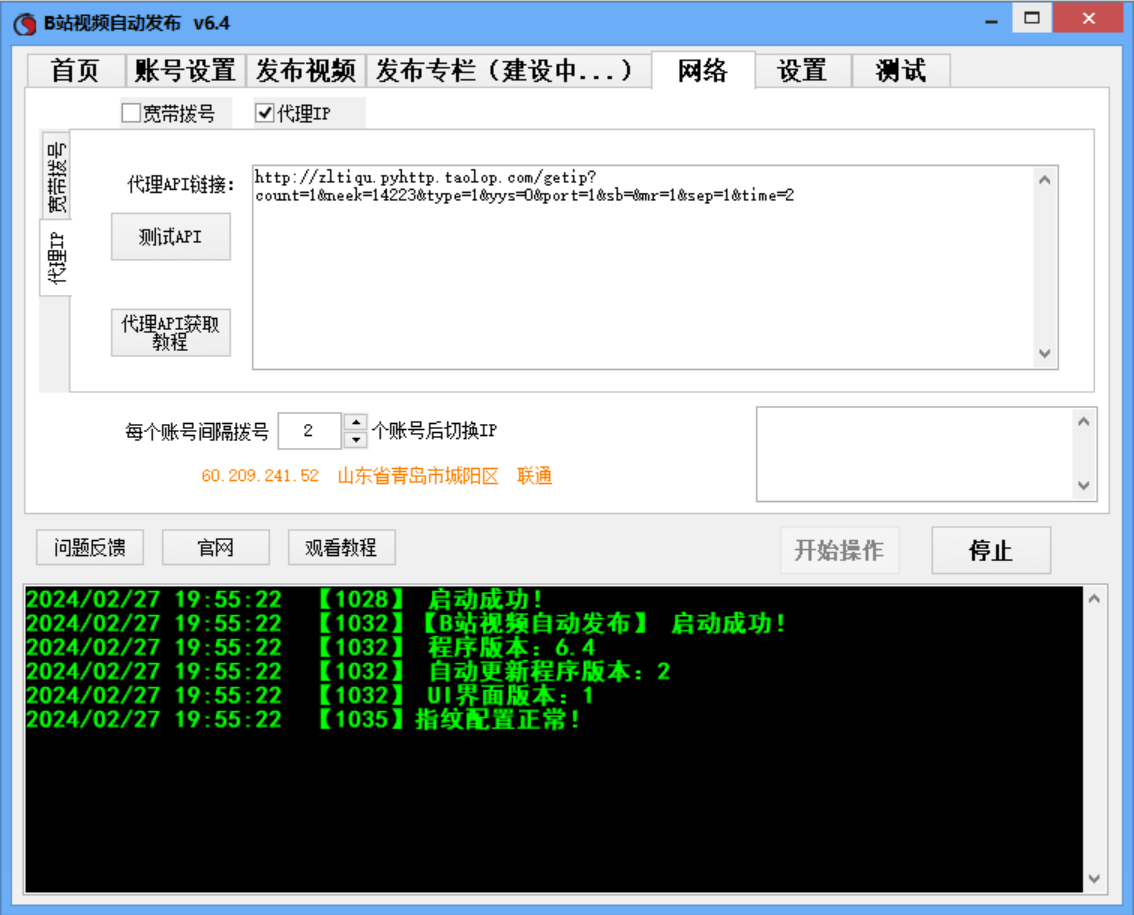Click log line 自动更新程序版本: 2
Image resolution: width=1134 pixels, height=915 pixels.
[348, 671]
